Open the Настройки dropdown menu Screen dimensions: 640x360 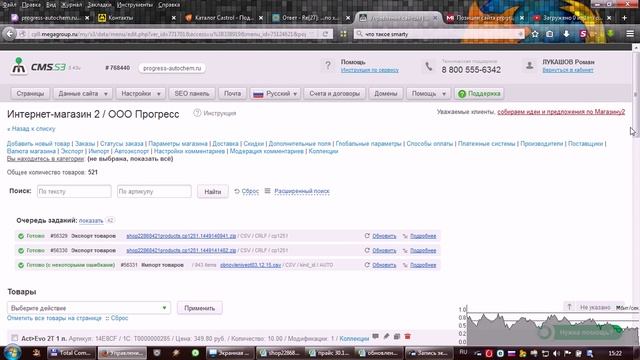pyautogui.click(x=140, y=93)
